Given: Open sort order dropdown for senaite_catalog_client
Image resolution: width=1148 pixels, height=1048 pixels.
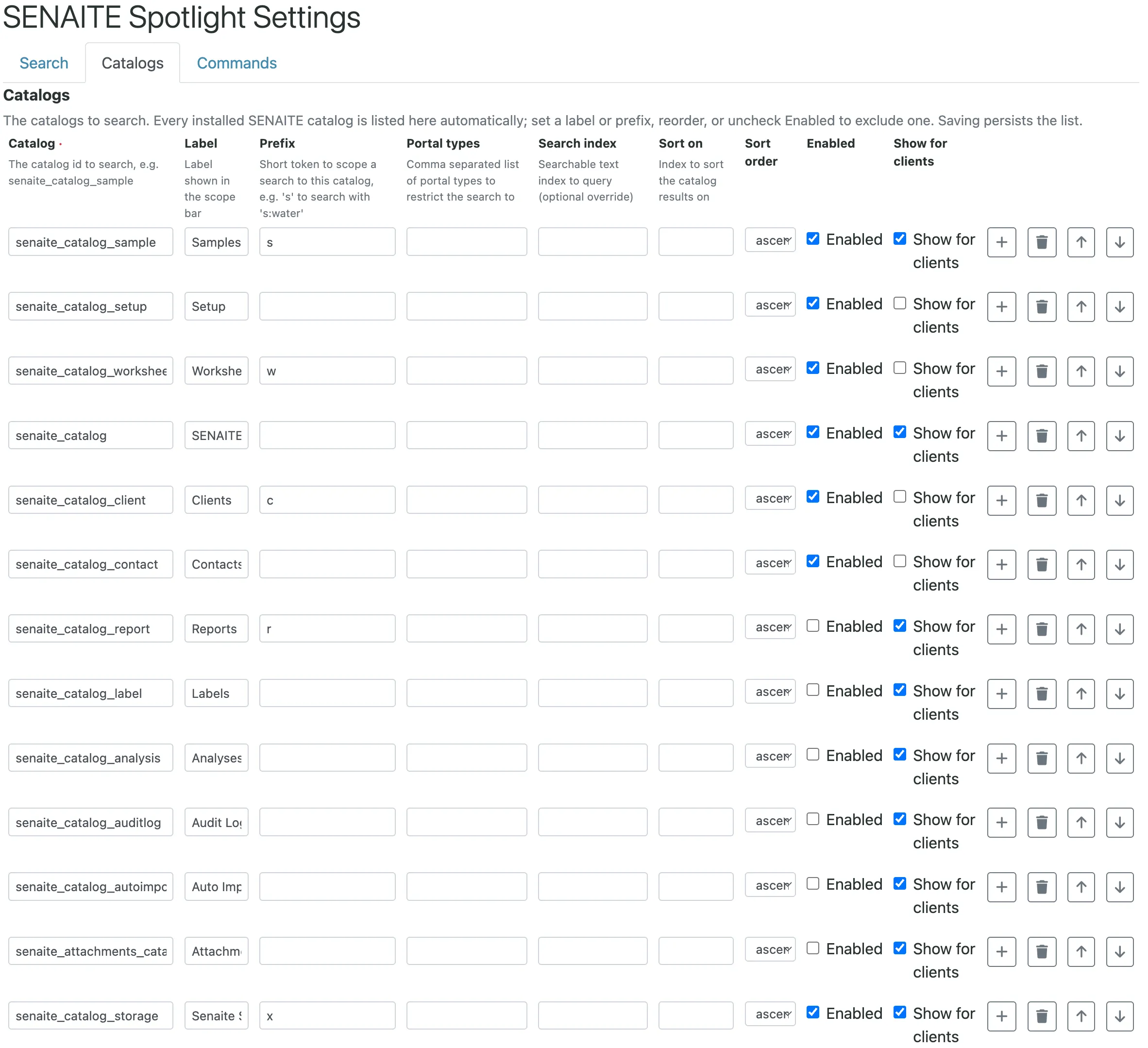Looking at the screenshot, I should (x=770, y=498).
